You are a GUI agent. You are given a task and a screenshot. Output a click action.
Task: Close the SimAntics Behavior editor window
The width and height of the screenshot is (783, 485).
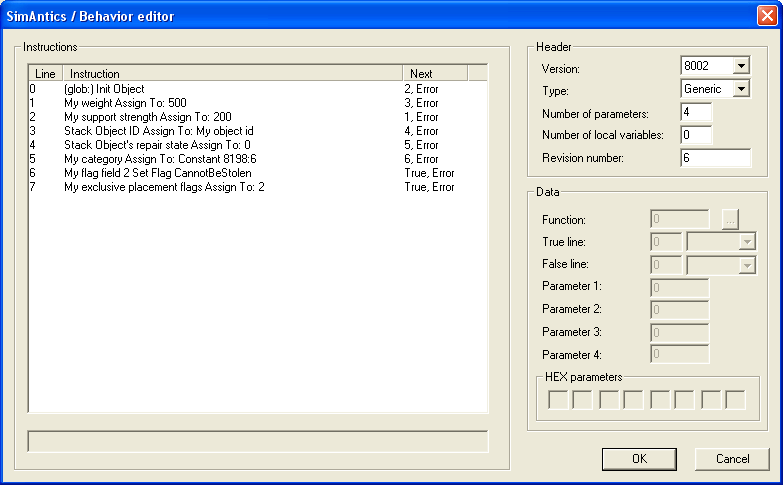click(767, 15)
